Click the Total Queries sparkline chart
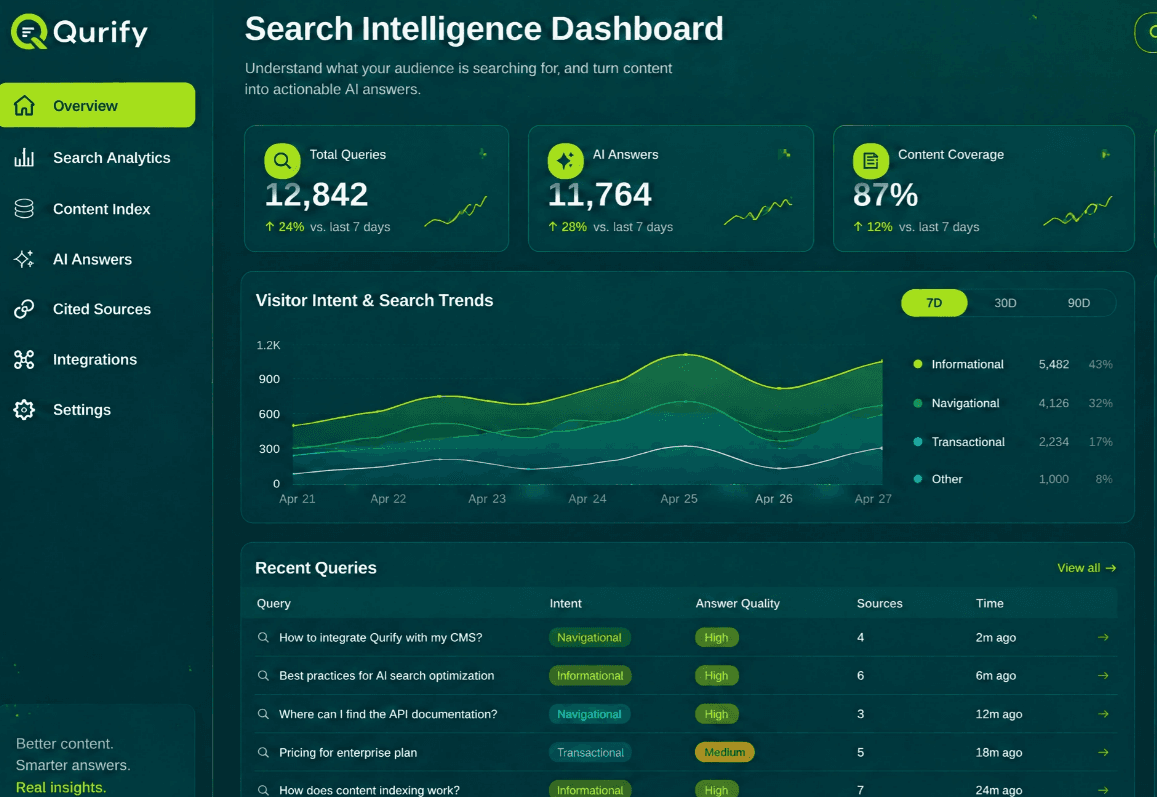The height and width of the screenshot is (797, 1157). coord(455,211)
